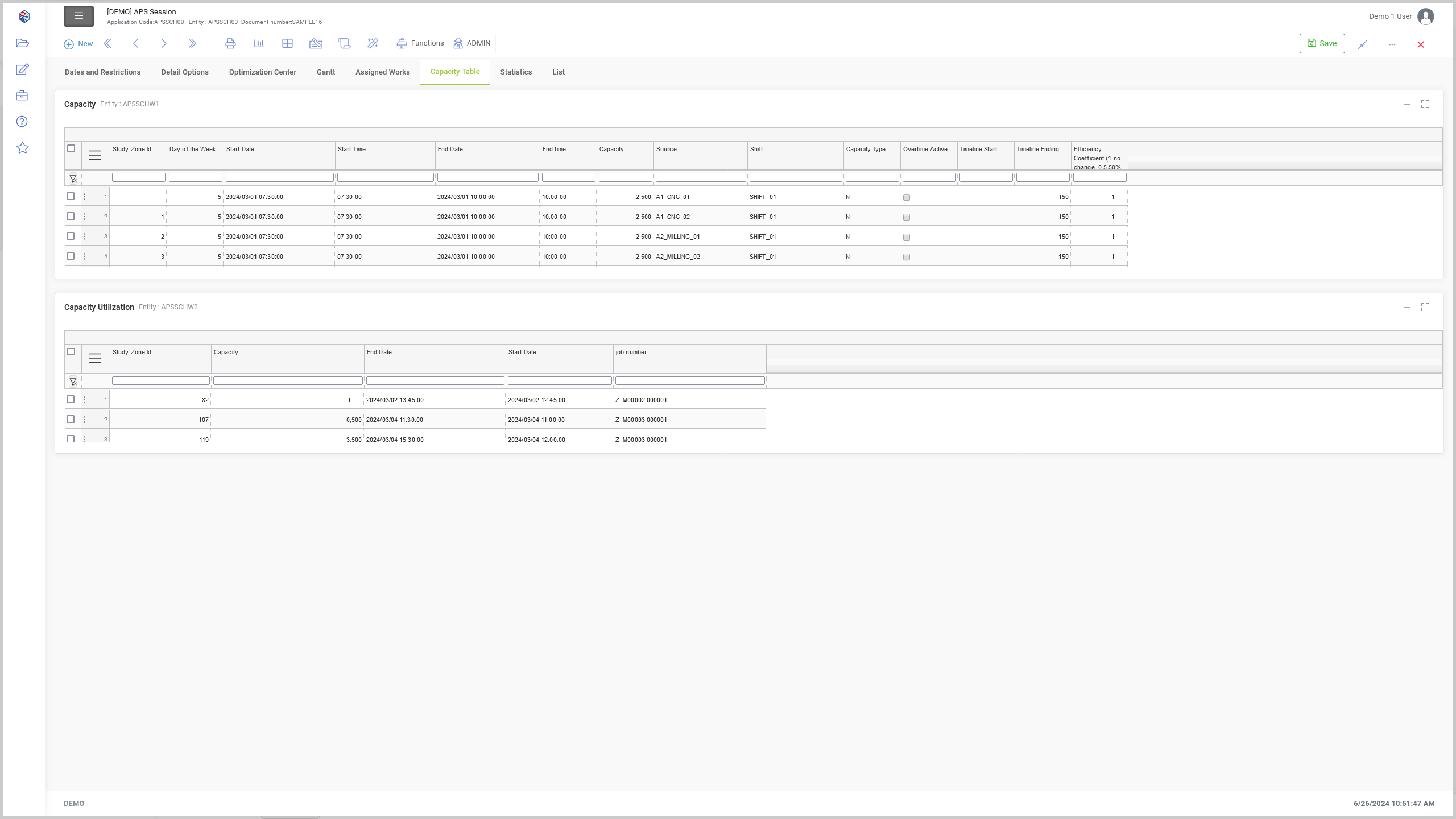
Task: Click the magic wand toolbar icon
Action: 373,44
